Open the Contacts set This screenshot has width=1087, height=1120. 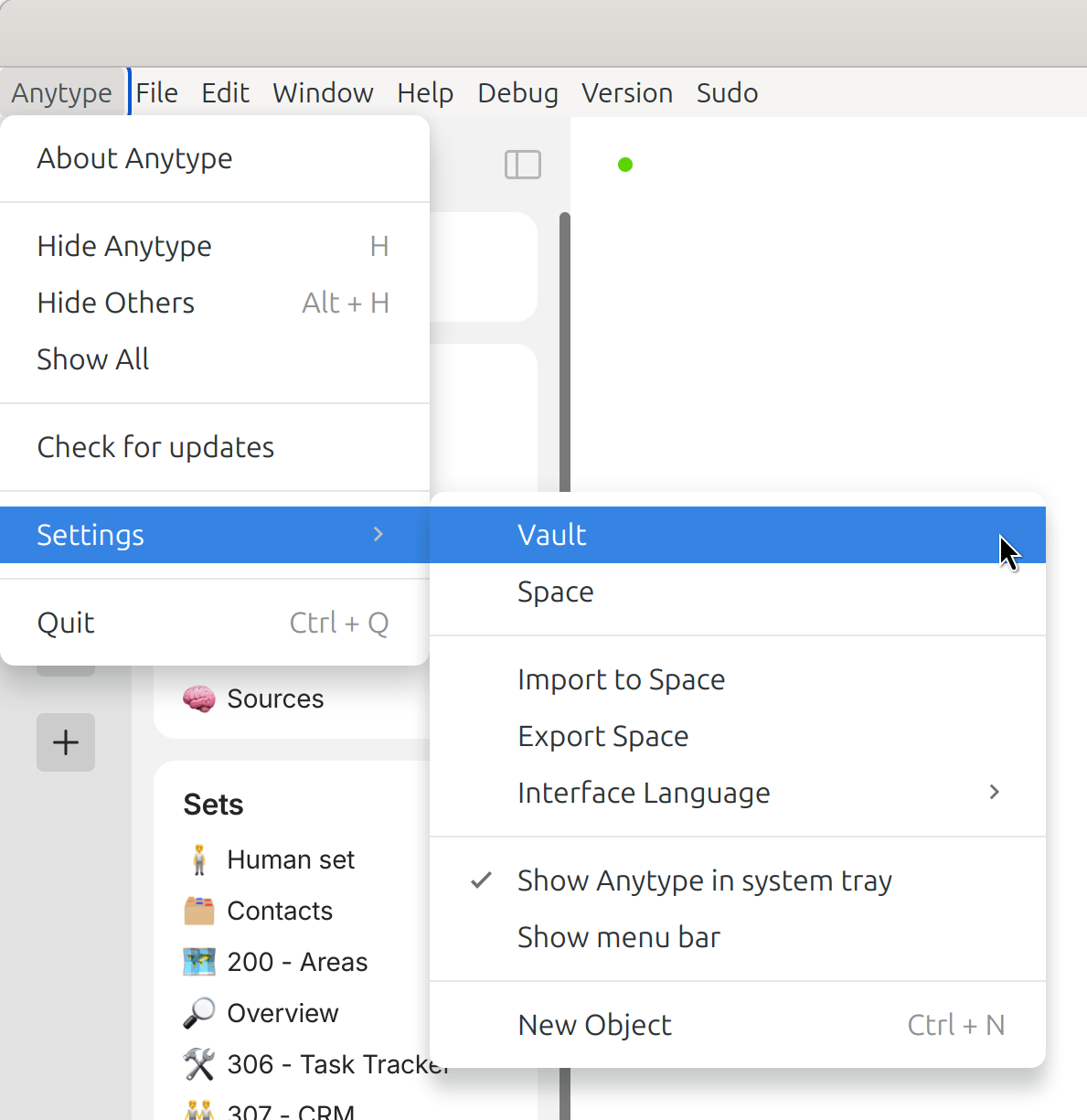(x=280, y=911)
